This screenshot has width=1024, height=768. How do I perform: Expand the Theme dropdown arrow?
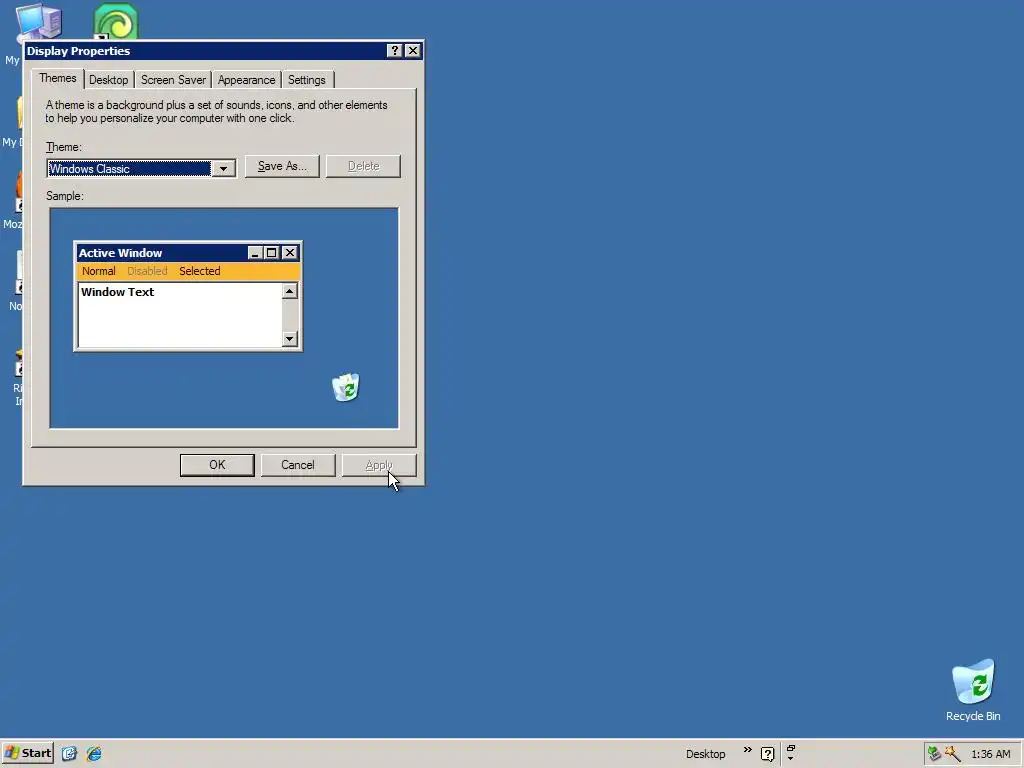click(223, 168)
